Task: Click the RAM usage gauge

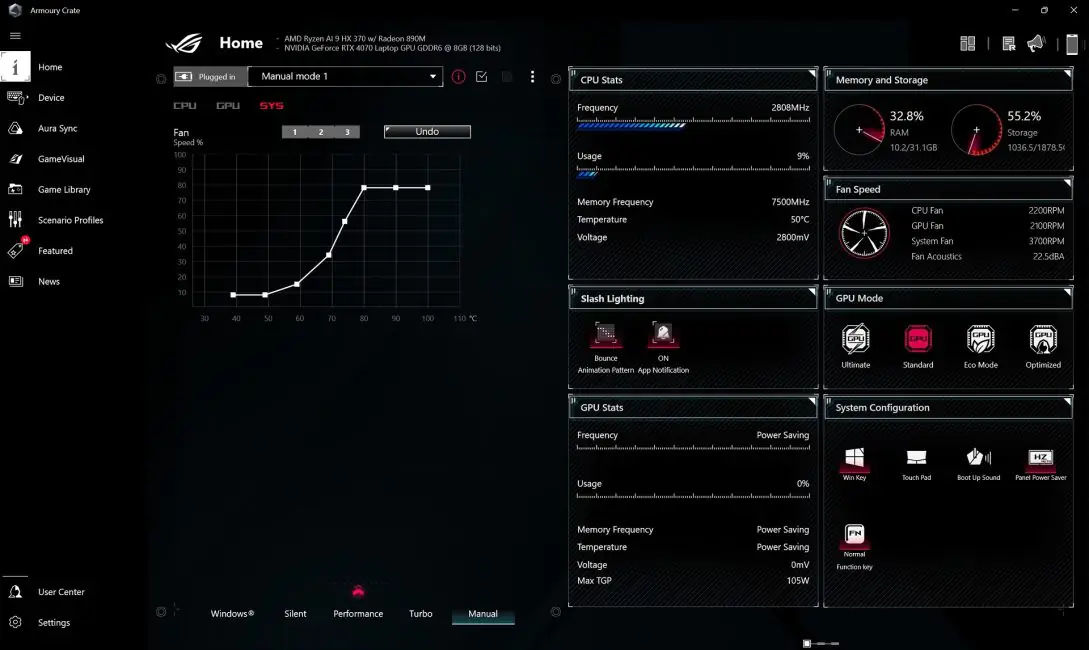Action: click(x=859, y=130)
